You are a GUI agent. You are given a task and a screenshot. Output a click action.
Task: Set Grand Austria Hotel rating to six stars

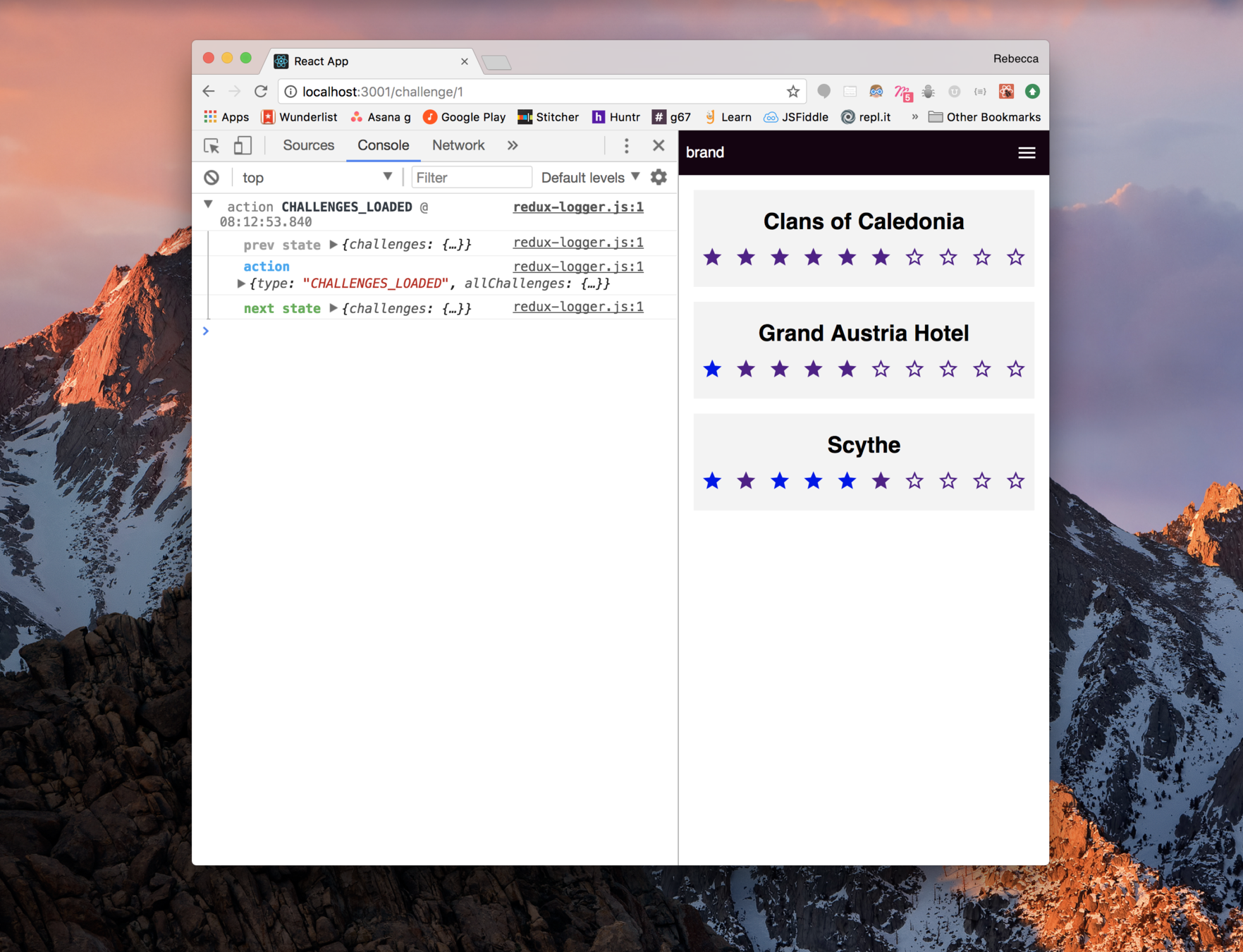click(x=881, y=369)
